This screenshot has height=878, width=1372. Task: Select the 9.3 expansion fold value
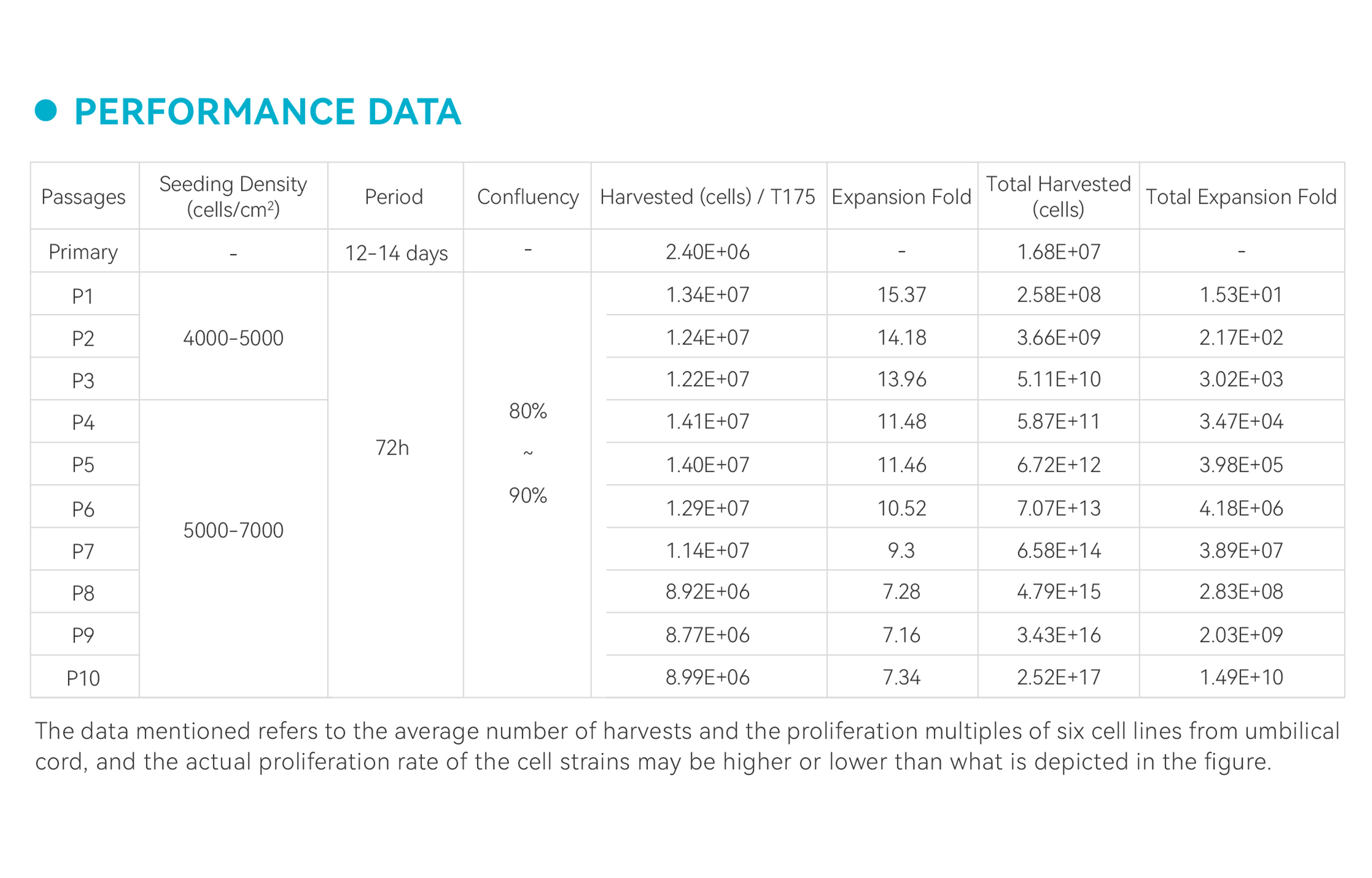[901, 550]
